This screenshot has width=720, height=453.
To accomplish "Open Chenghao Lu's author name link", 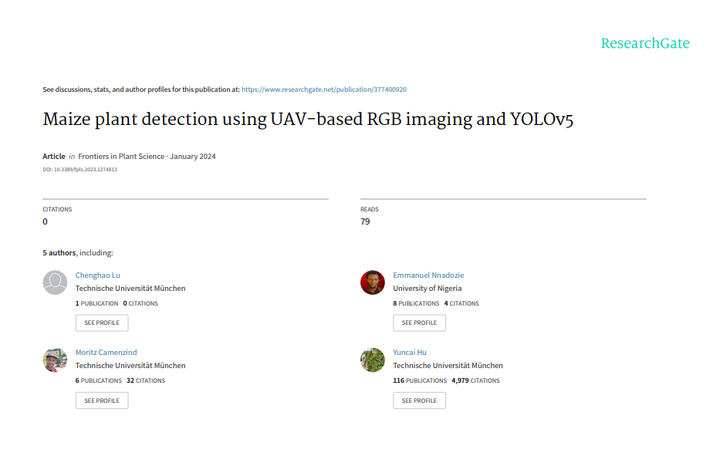I will tap(98, 275).
